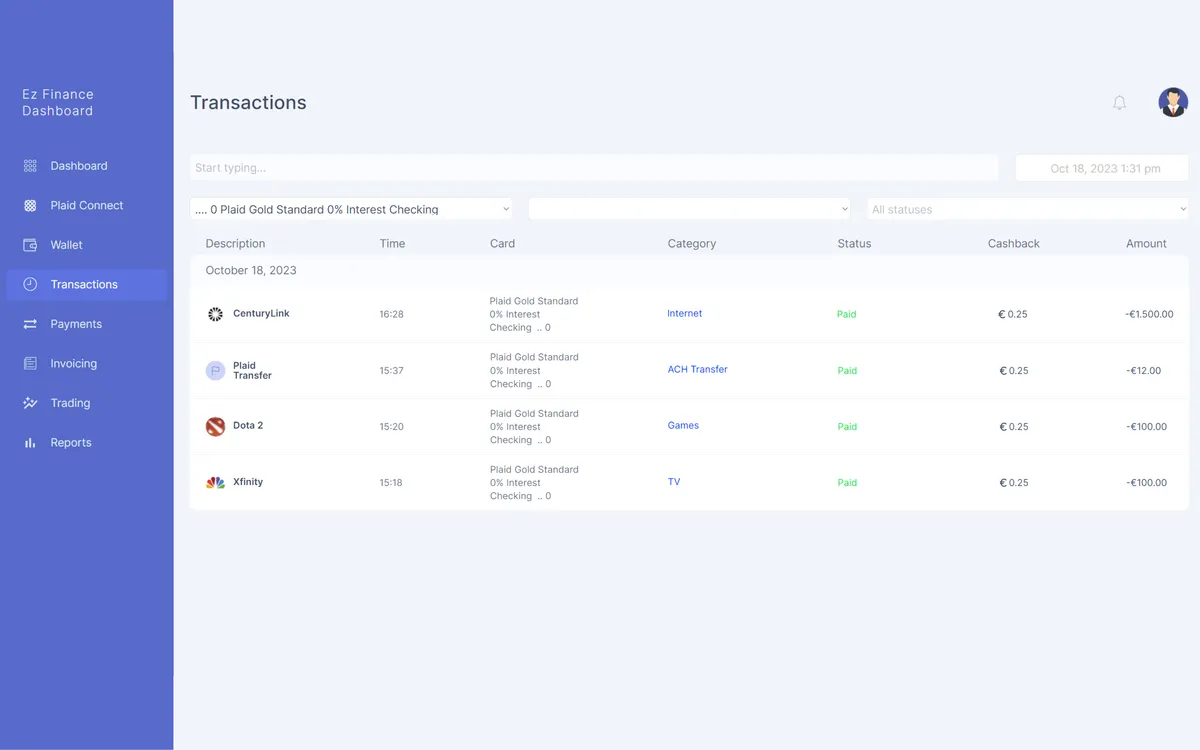The image size is (1200, 750).
Task: Click the € 0.25 cashback in Xfinity row
Action: coord(1013,482)
